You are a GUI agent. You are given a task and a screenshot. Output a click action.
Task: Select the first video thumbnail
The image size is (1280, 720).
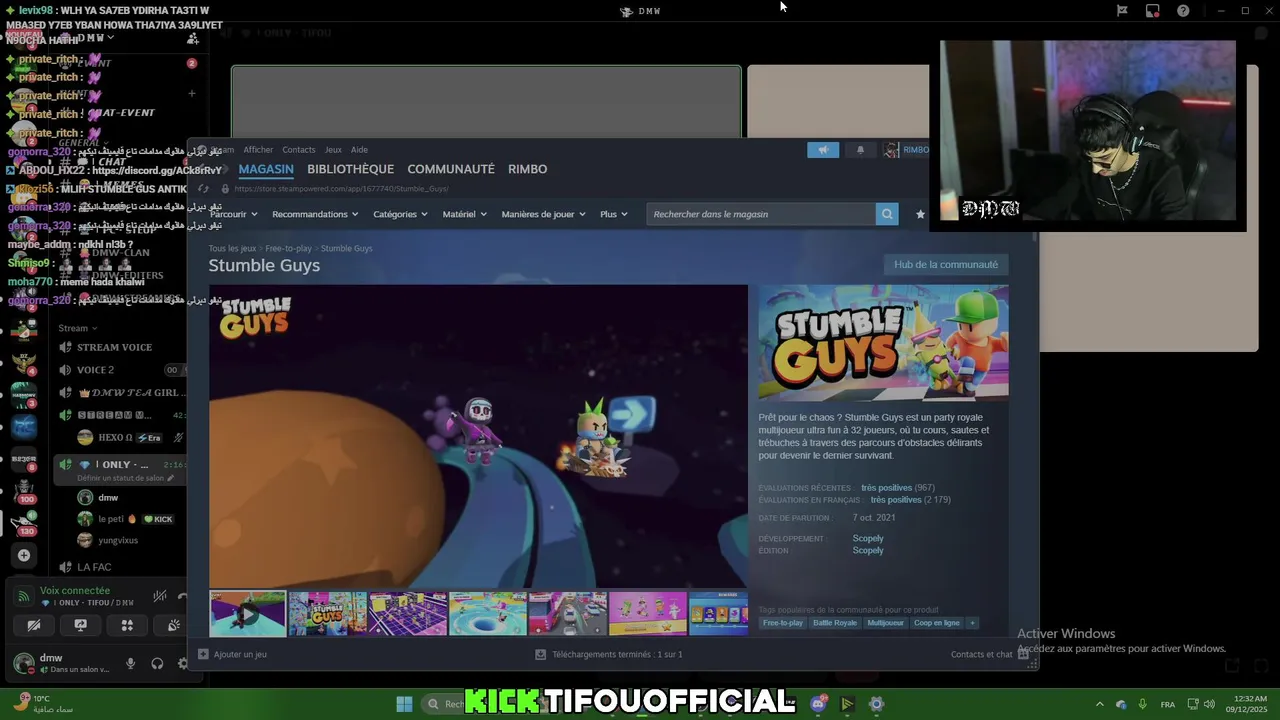247,614
